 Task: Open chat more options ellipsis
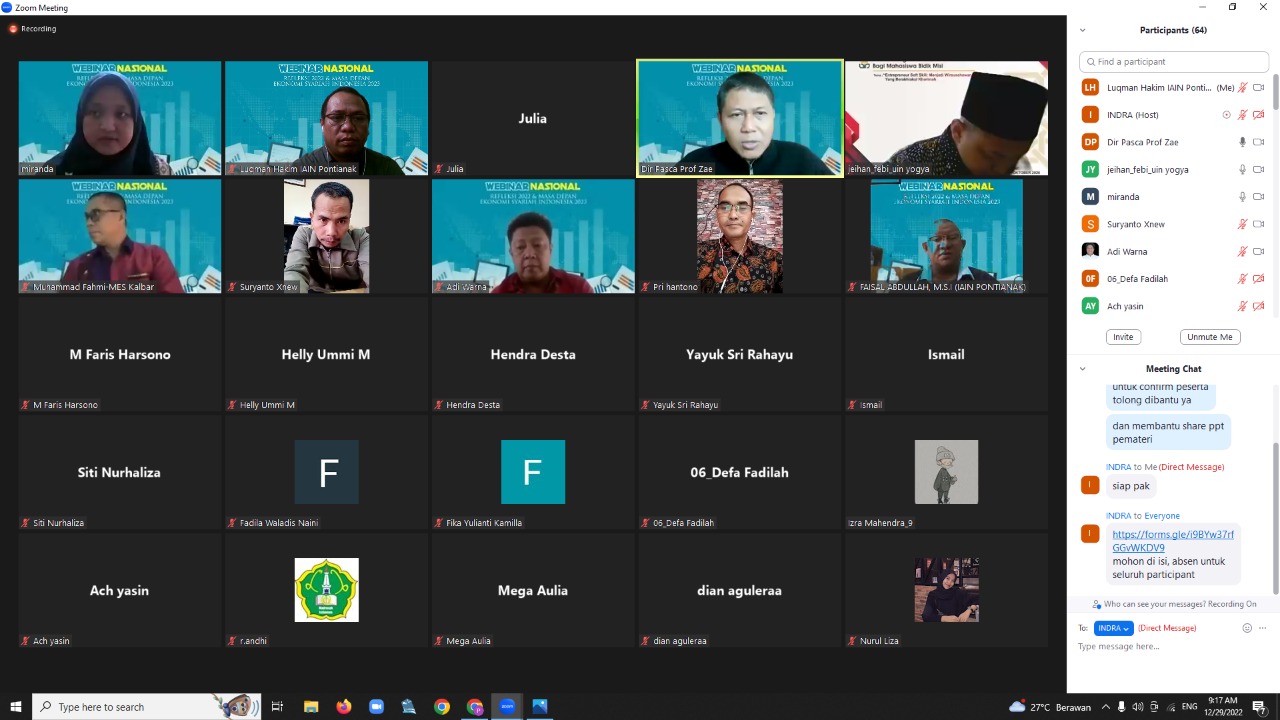pos(1262,628)
